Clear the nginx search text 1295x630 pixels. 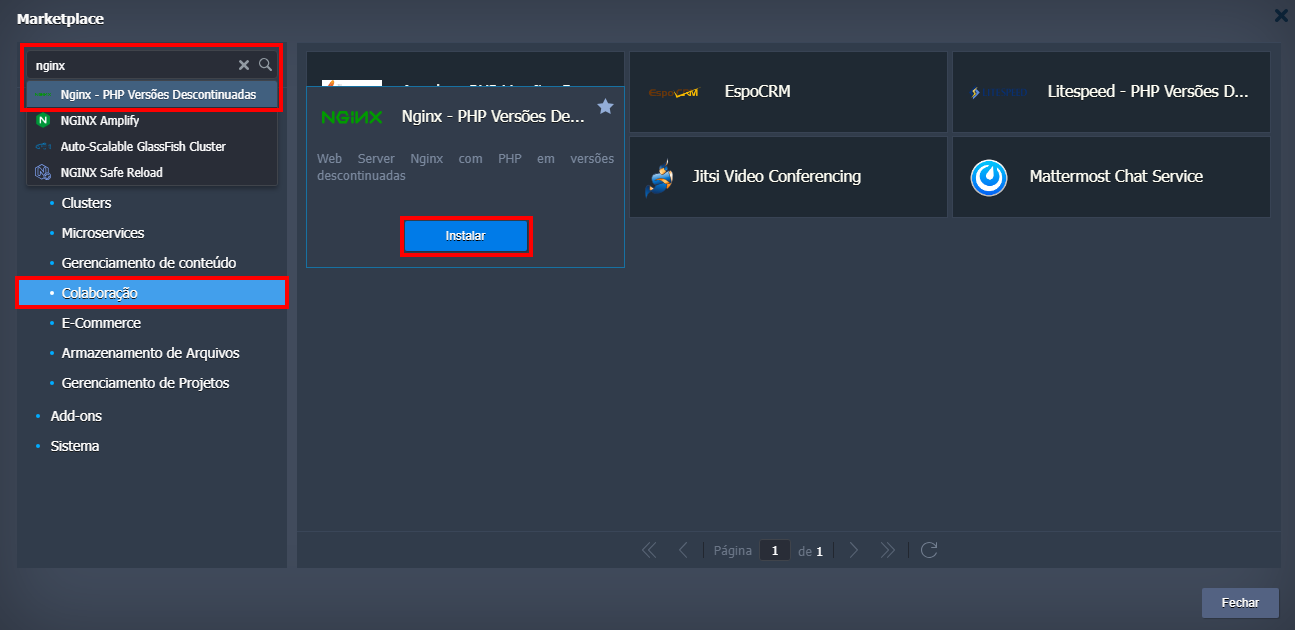(x=244, y=65)
